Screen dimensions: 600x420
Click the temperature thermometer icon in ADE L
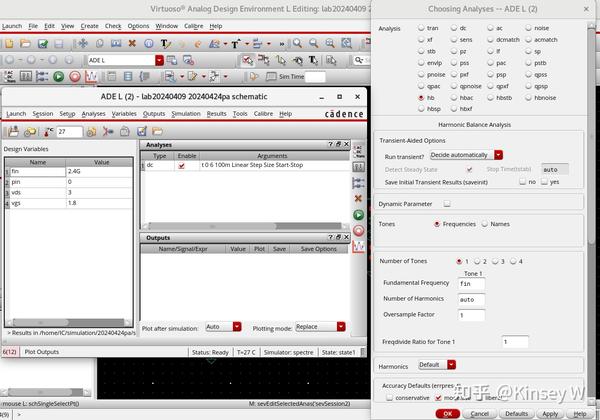point(48,132)
